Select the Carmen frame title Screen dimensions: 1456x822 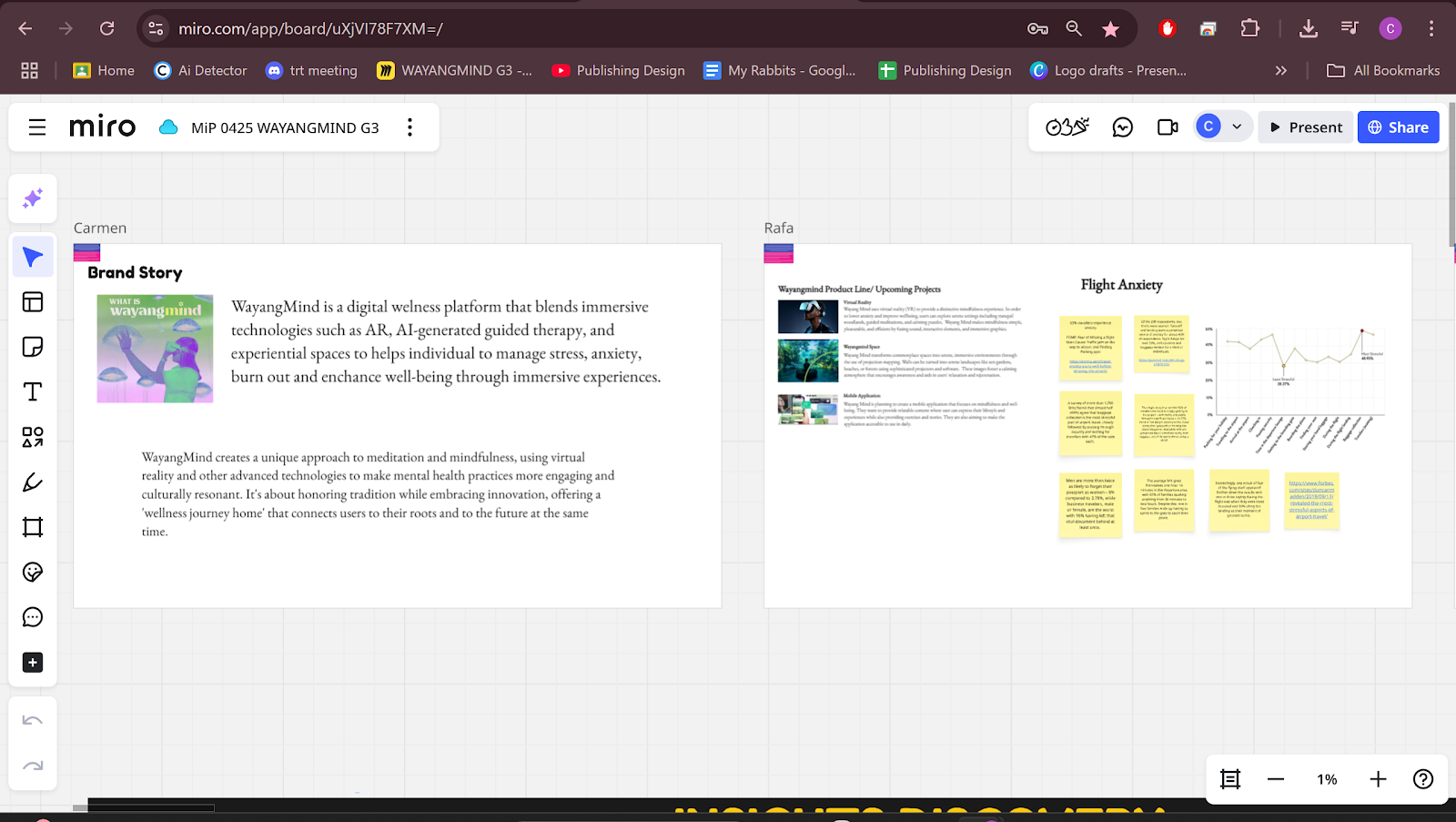[100, 228]
